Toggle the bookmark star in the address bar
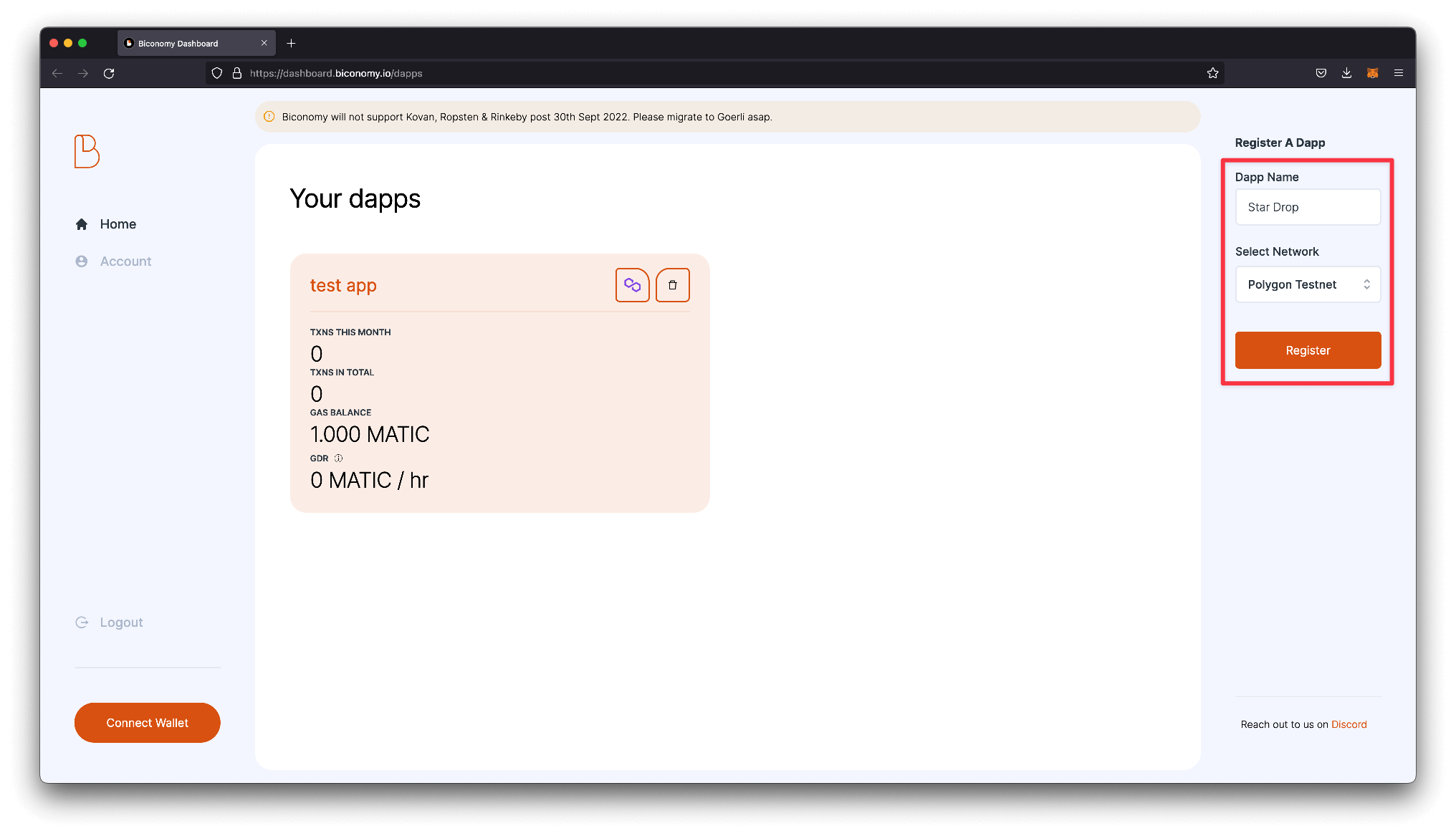This screenshot has width=1456, height=836. (x=1212, y=72)
